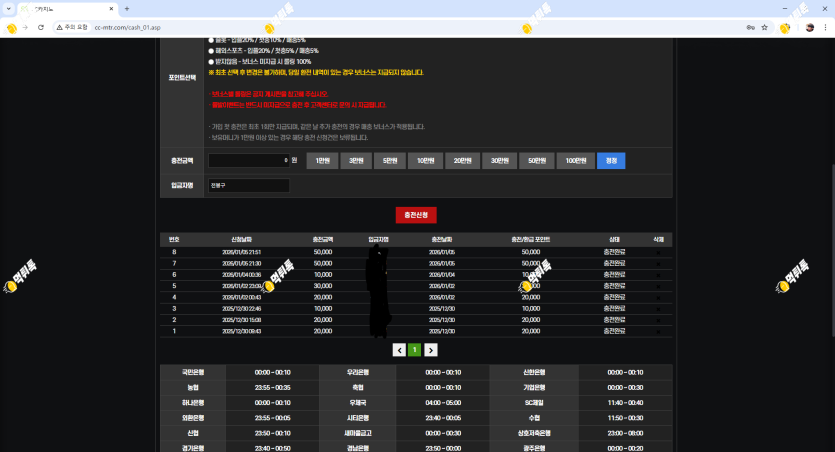Select the 해외스포츠 bonus radio option
This screenshot has width=835, height=452.
coord(211,50)
